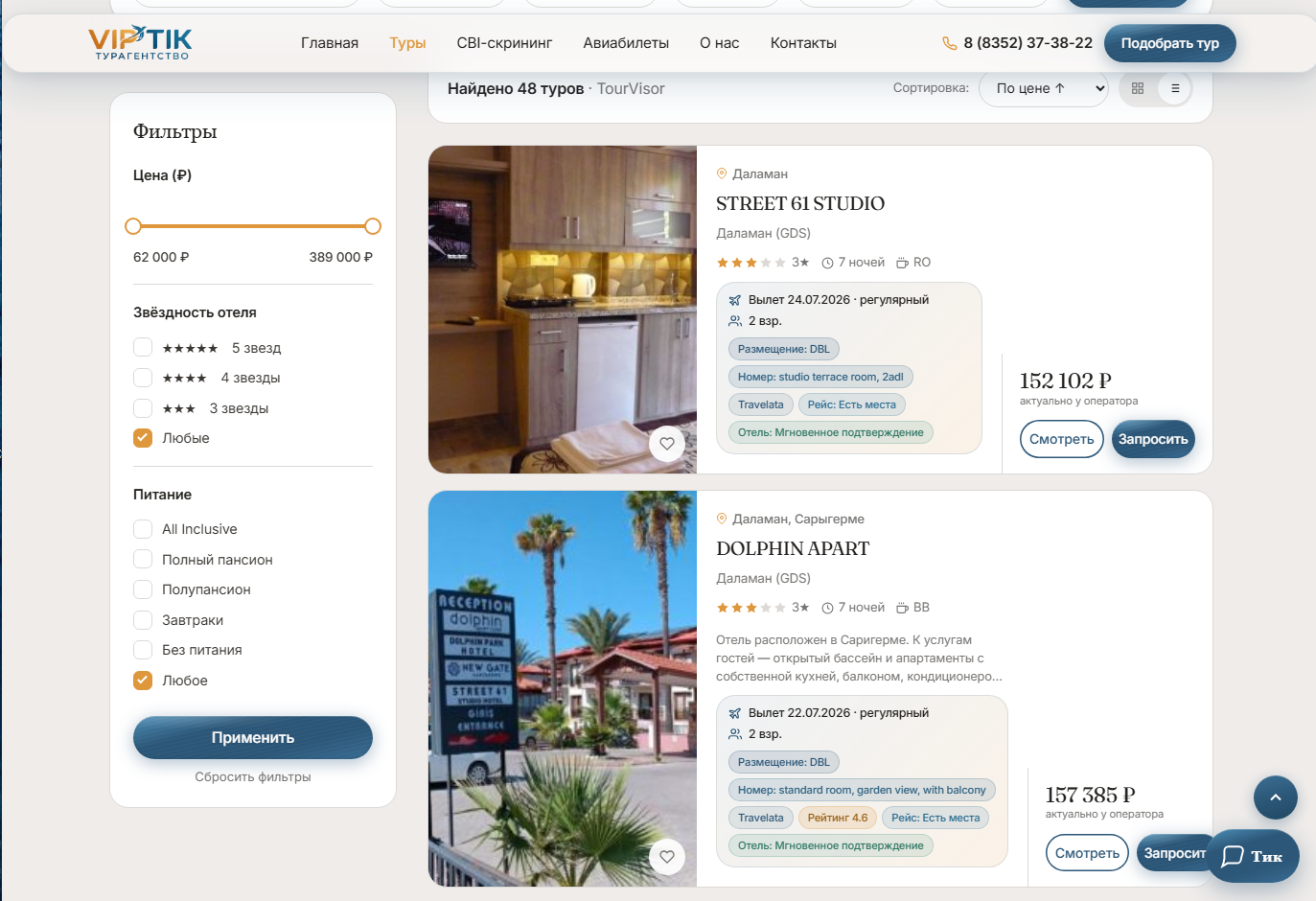The image size is (1316, 901).
Task: Click the right price slider handle
Action: pos(373,226)
